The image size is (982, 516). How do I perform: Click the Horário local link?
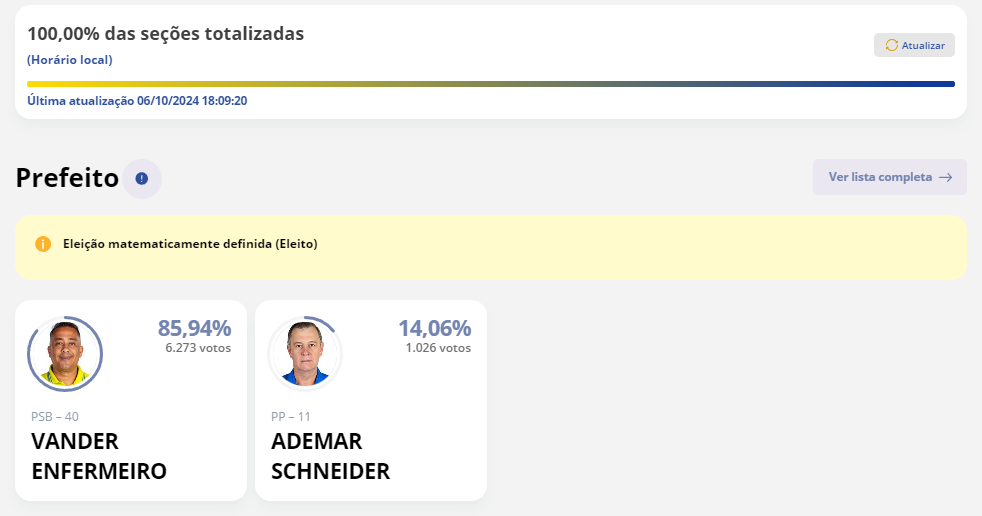pos(70,60)
